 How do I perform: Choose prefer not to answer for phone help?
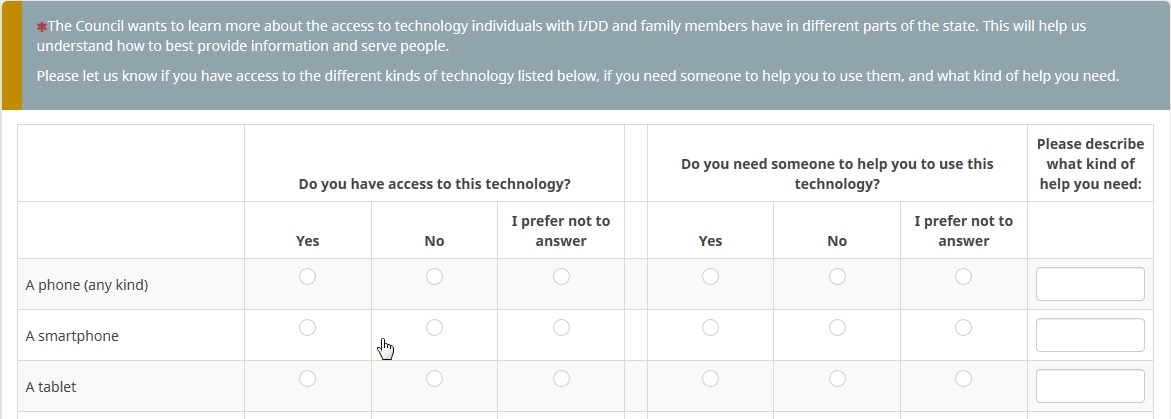(963, 276)
